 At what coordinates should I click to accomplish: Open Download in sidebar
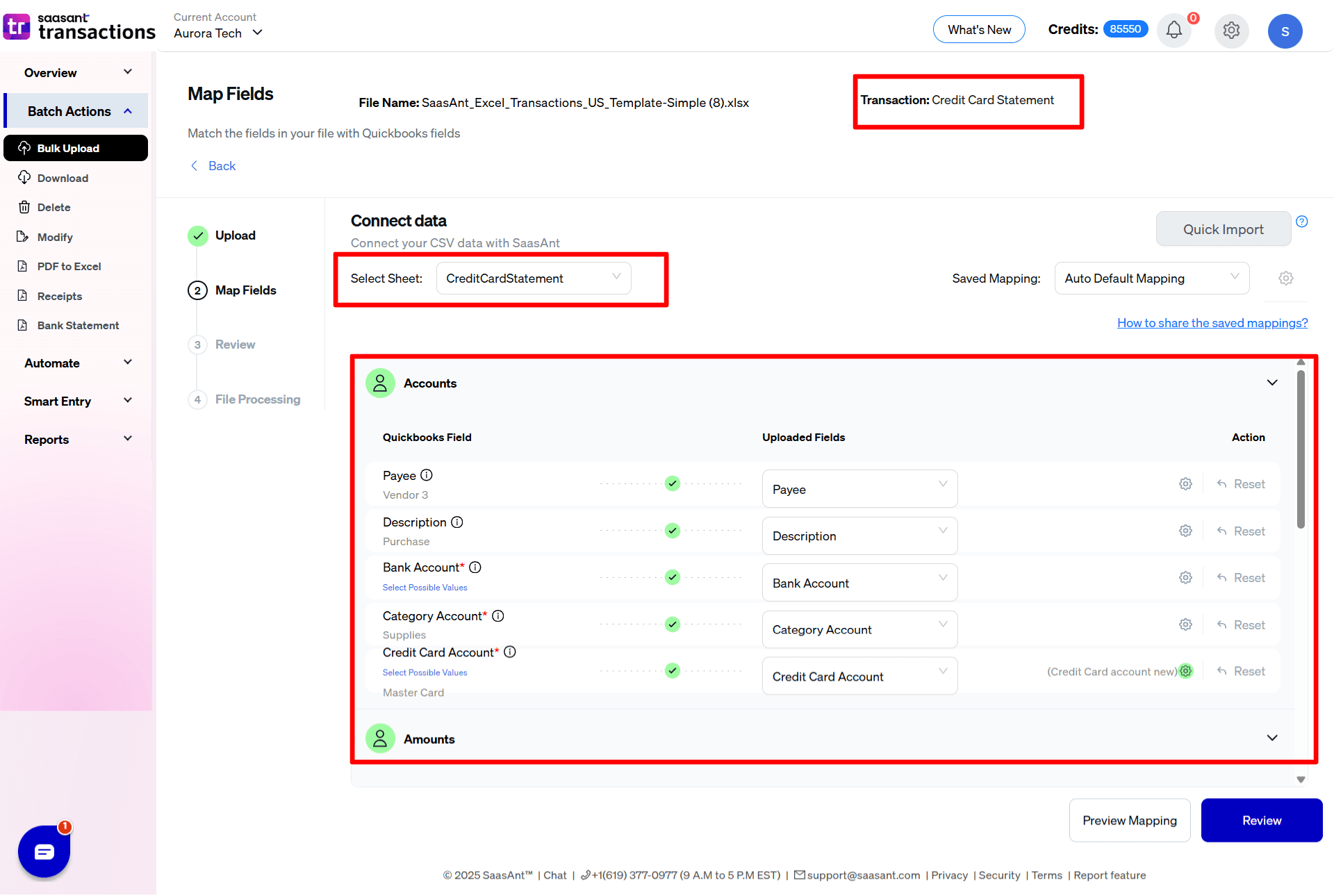[63, 179]
